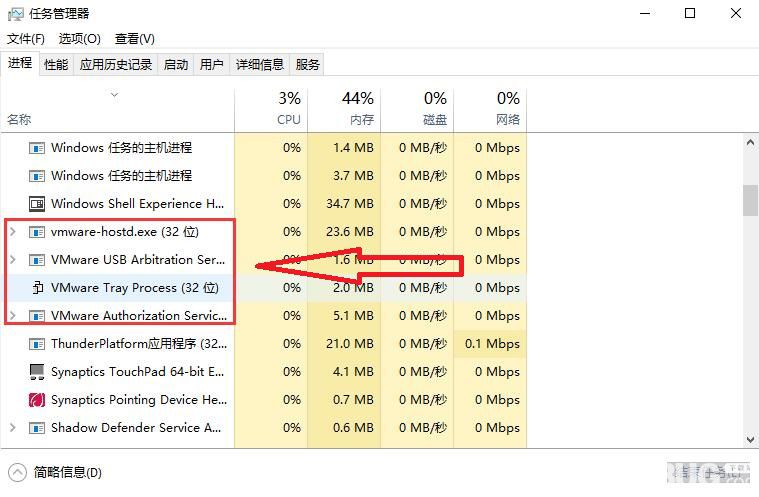Open the 选项(O) menu

tap(79, 39)
